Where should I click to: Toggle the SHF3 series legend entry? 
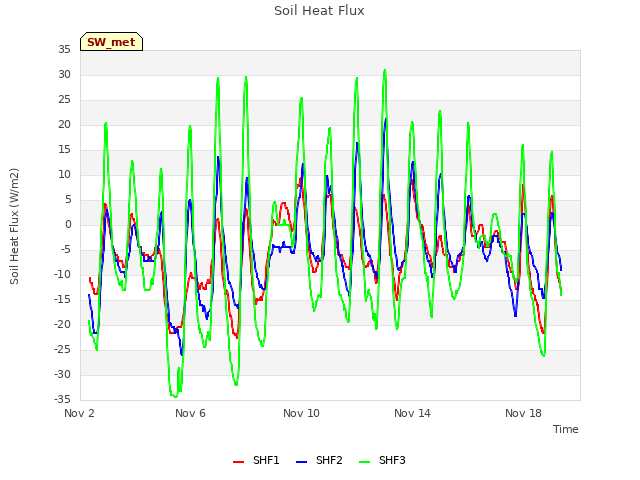[382, 460]
